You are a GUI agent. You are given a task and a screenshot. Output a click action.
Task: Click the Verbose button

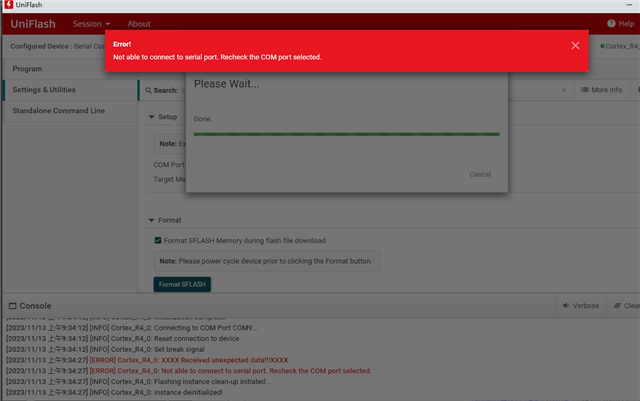[x=581, y=305]
